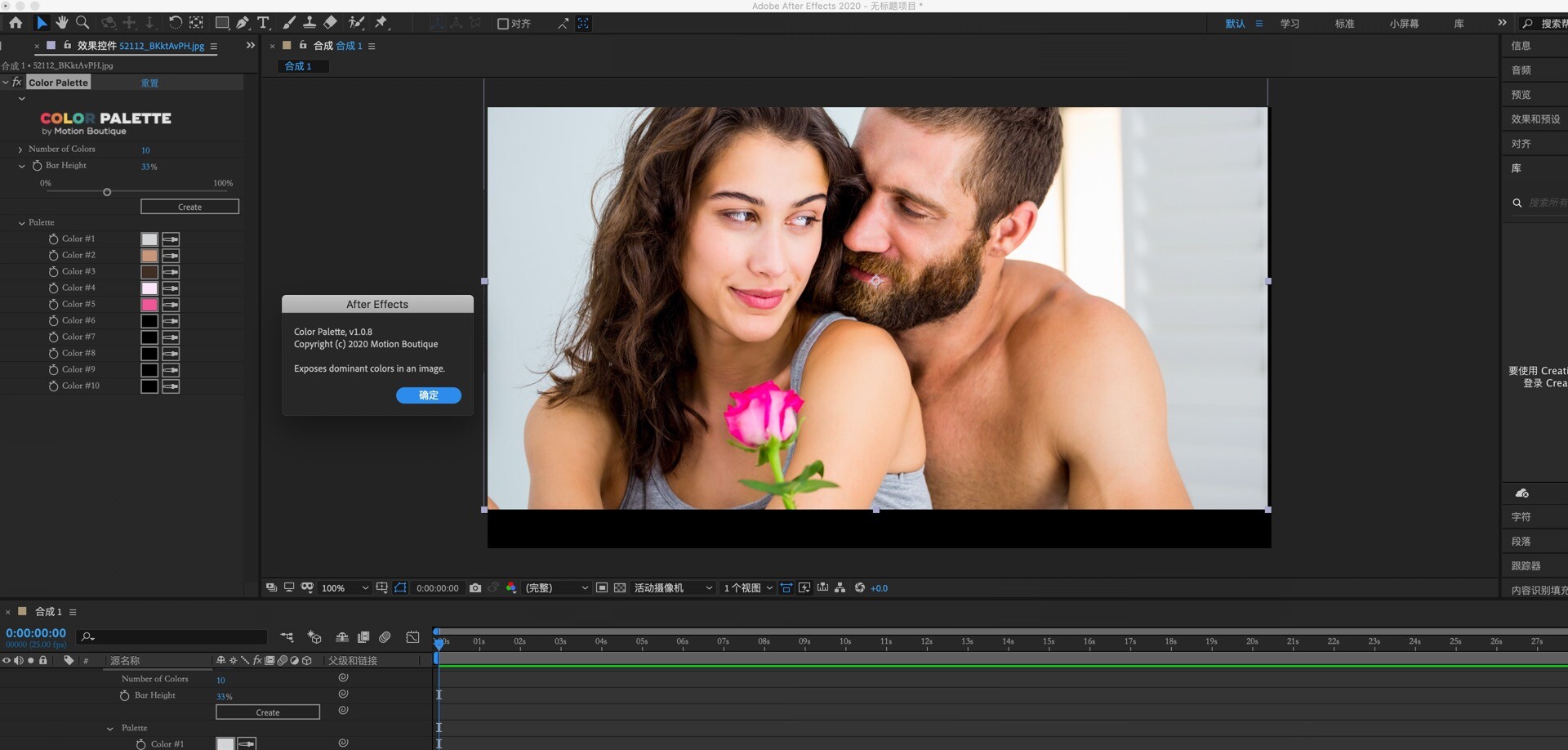Image resolution: width=1568 pixels, height=750 pixels.
Task: Open the 效果和预设 panel
Action: click(1535, 119)
